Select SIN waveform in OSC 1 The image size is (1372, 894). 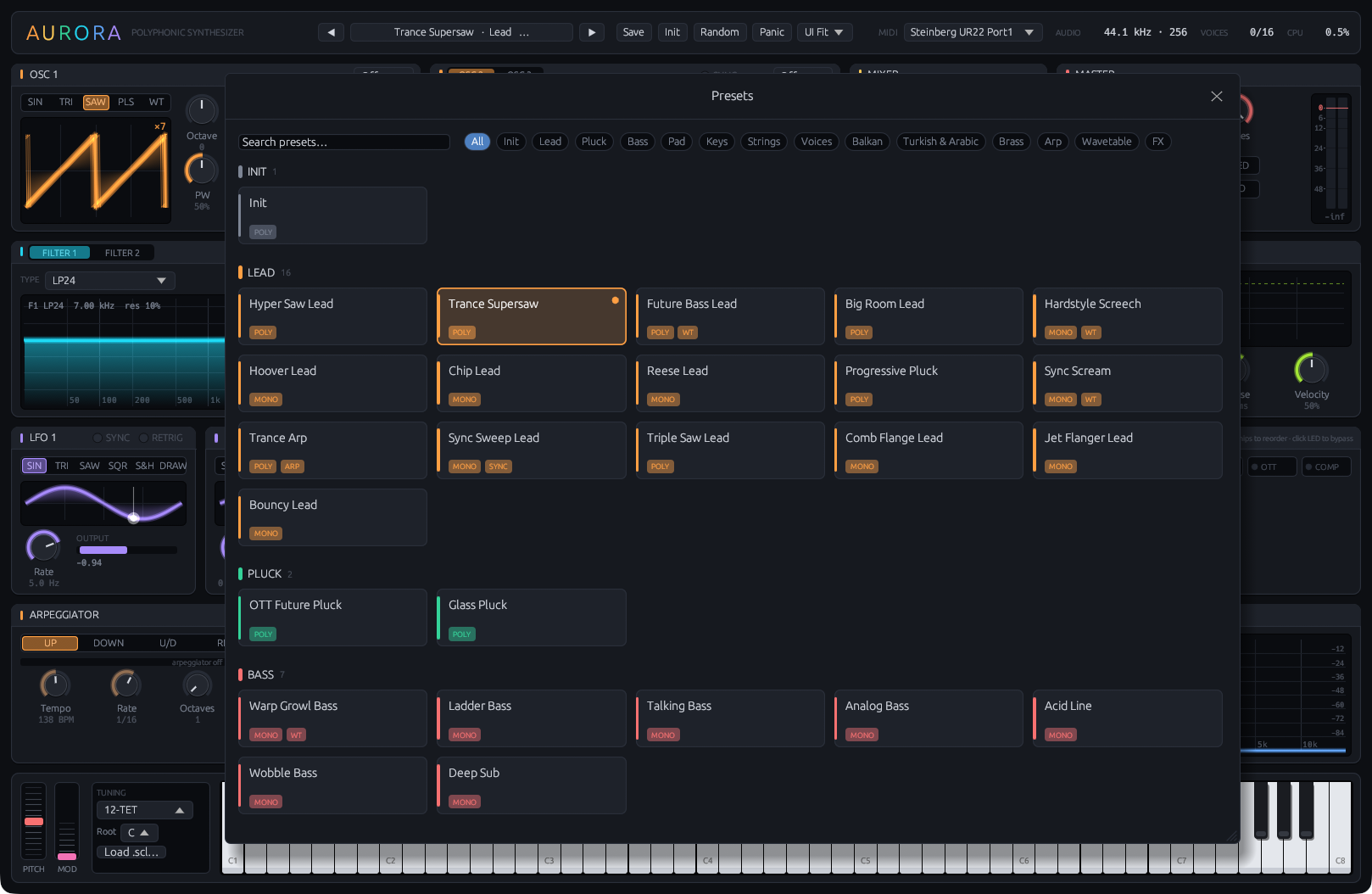click(35, 102)
